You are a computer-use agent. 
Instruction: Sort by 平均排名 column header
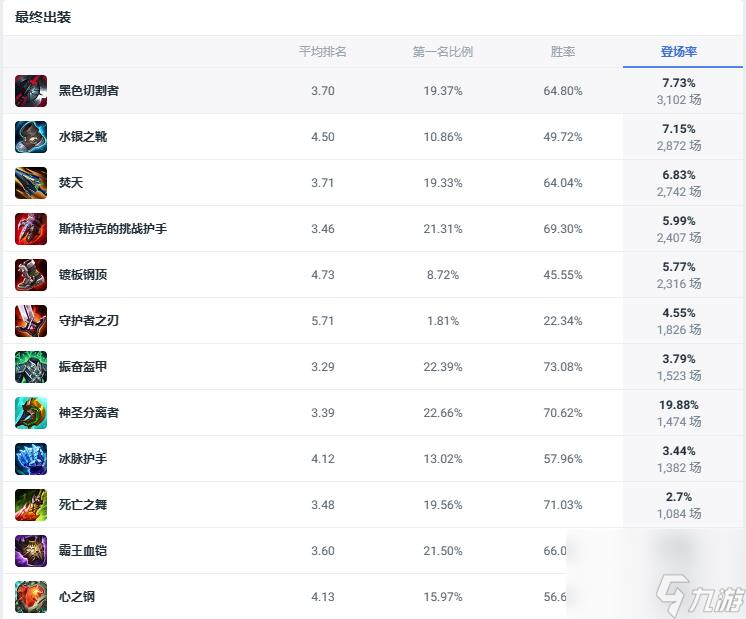point(323,51)
